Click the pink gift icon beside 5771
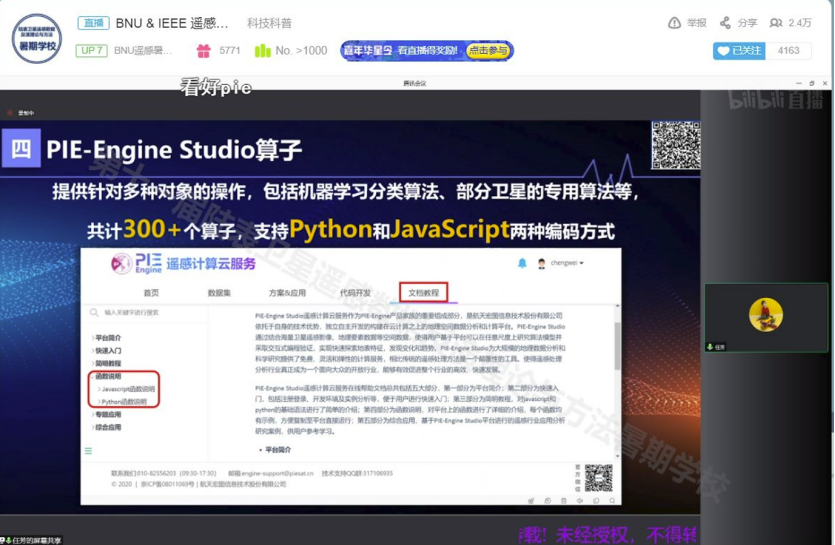Screen dimensions: 835x545 [204, 50]
